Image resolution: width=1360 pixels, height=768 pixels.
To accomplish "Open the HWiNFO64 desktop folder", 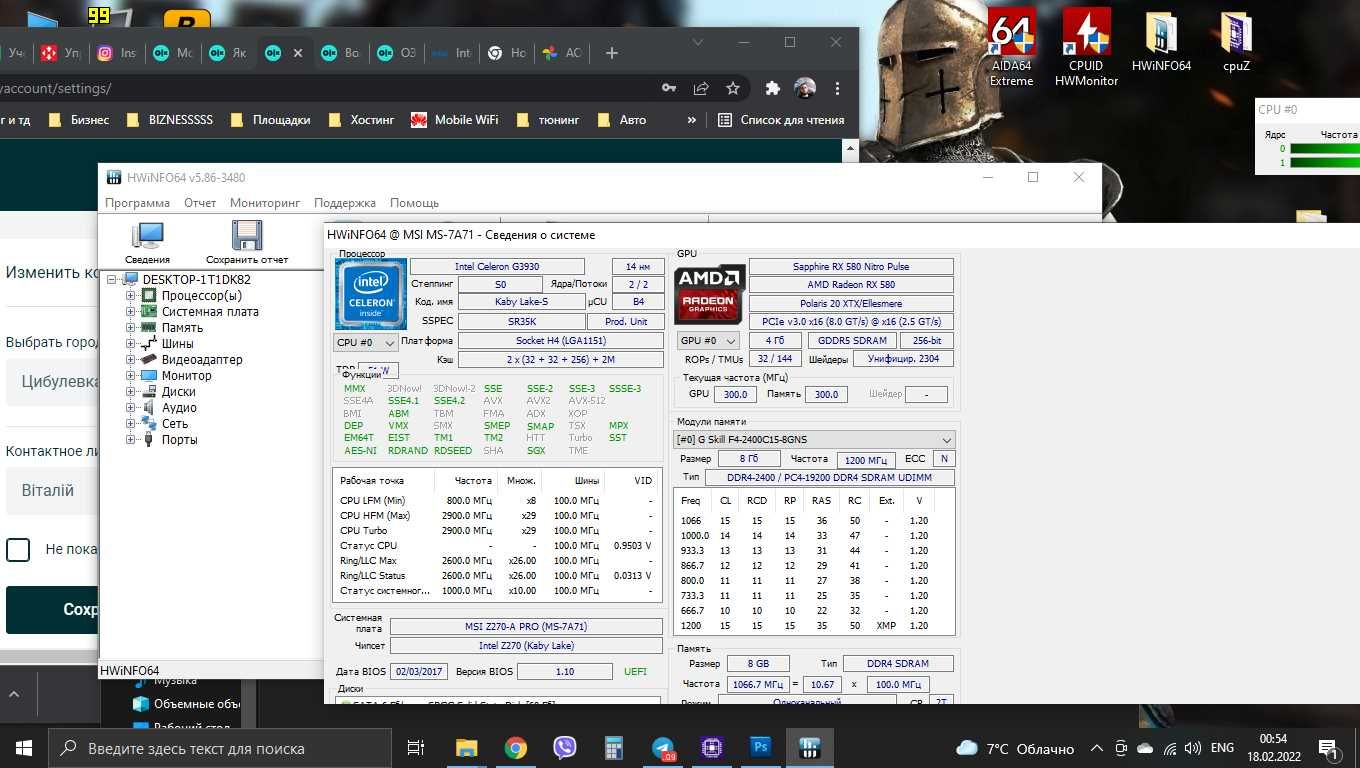I will point(1161,44).
